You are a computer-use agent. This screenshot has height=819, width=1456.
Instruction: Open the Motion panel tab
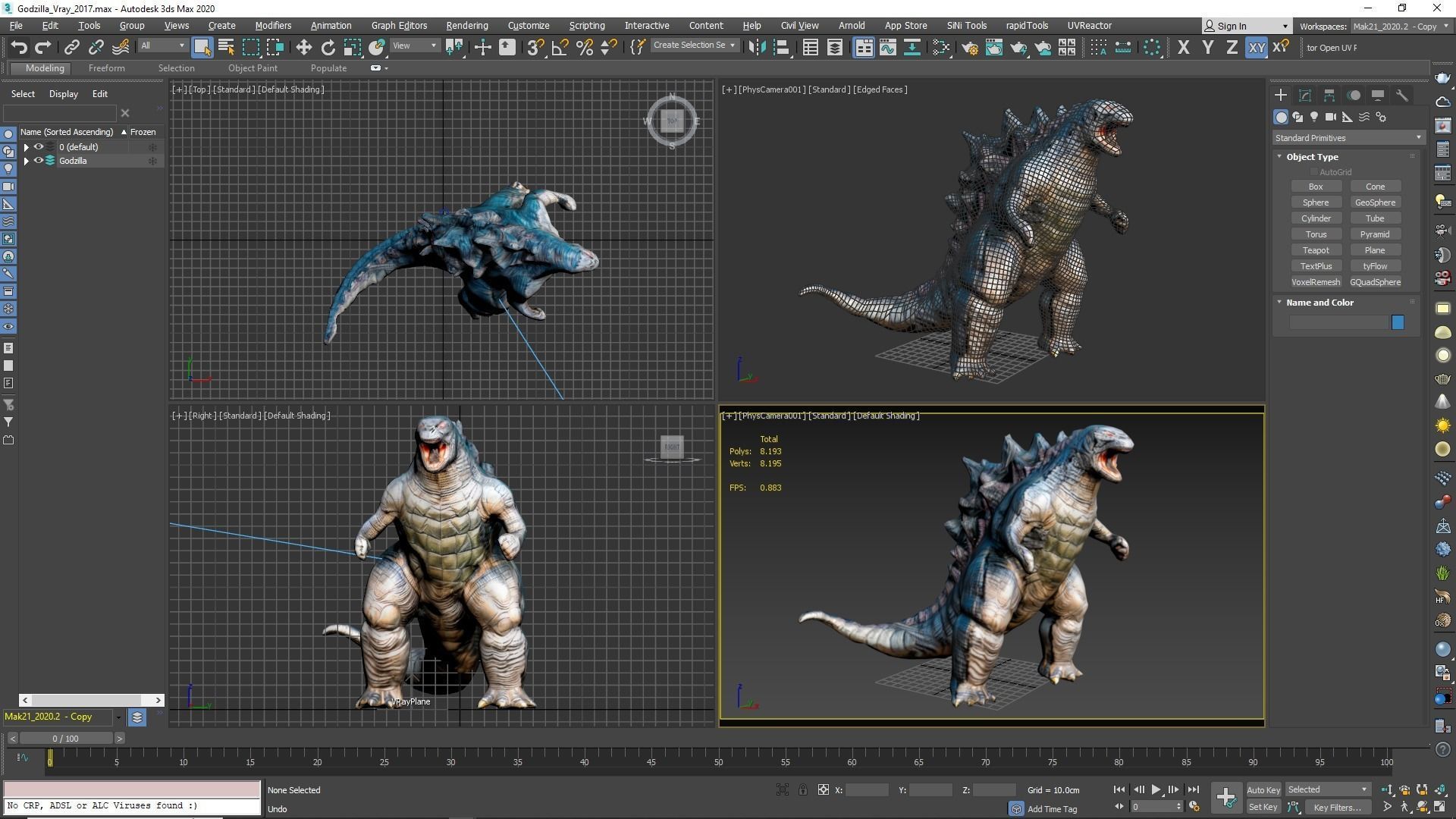pos(1354,95)
